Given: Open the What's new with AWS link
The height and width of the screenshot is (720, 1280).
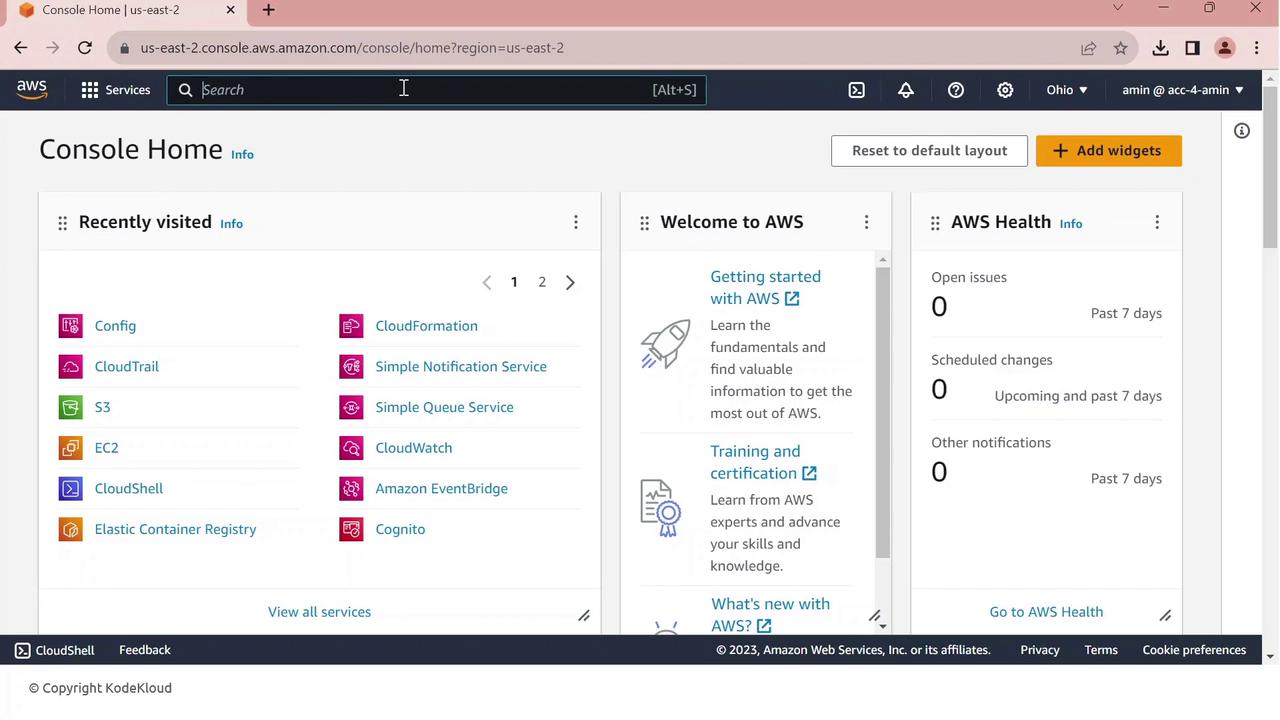Looking at the screenshot, I should [x=770, y=615].
